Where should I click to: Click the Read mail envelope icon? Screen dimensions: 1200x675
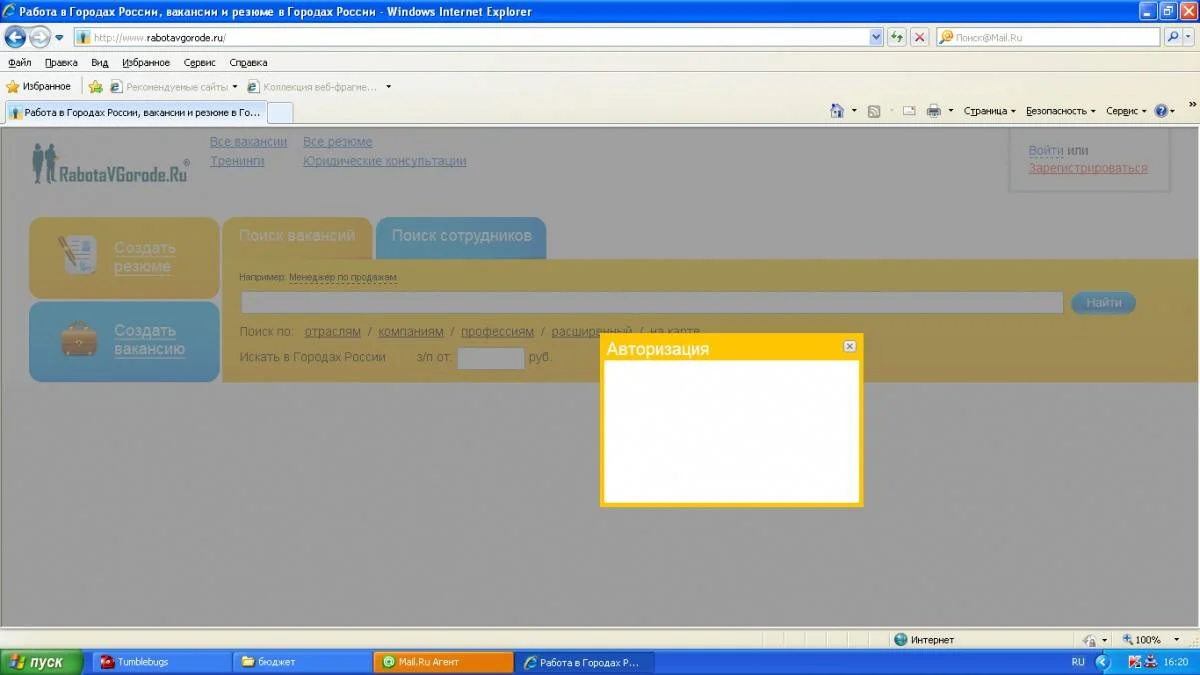909,111
